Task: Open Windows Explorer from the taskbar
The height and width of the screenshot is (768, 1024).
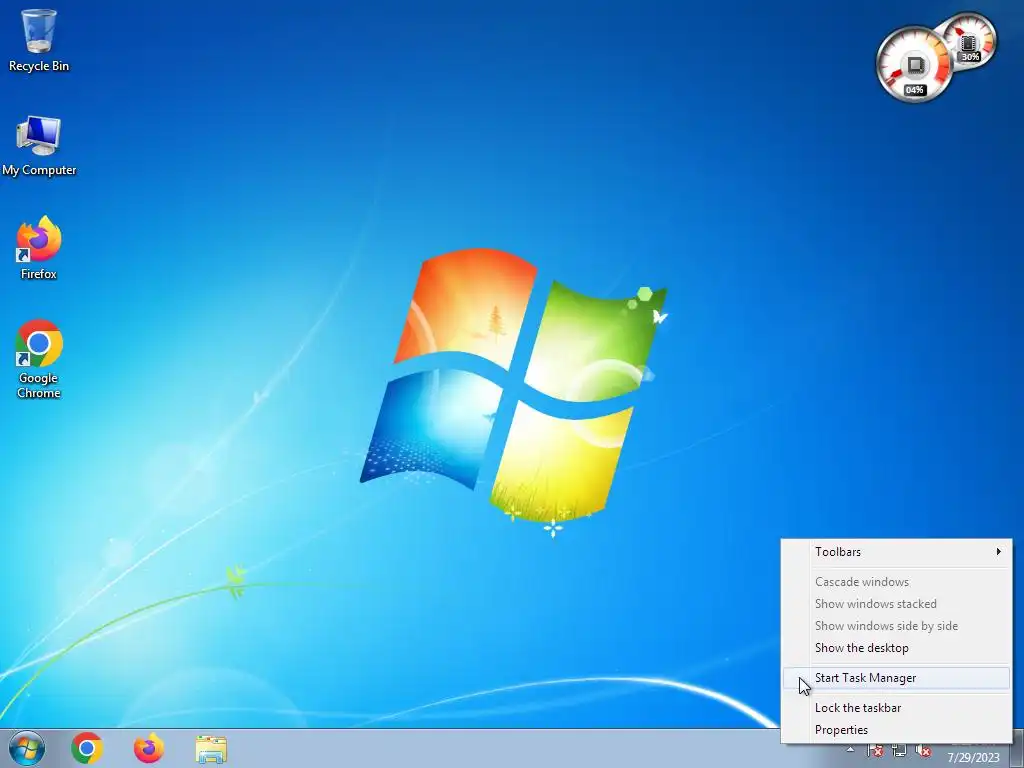Action: 211,749
